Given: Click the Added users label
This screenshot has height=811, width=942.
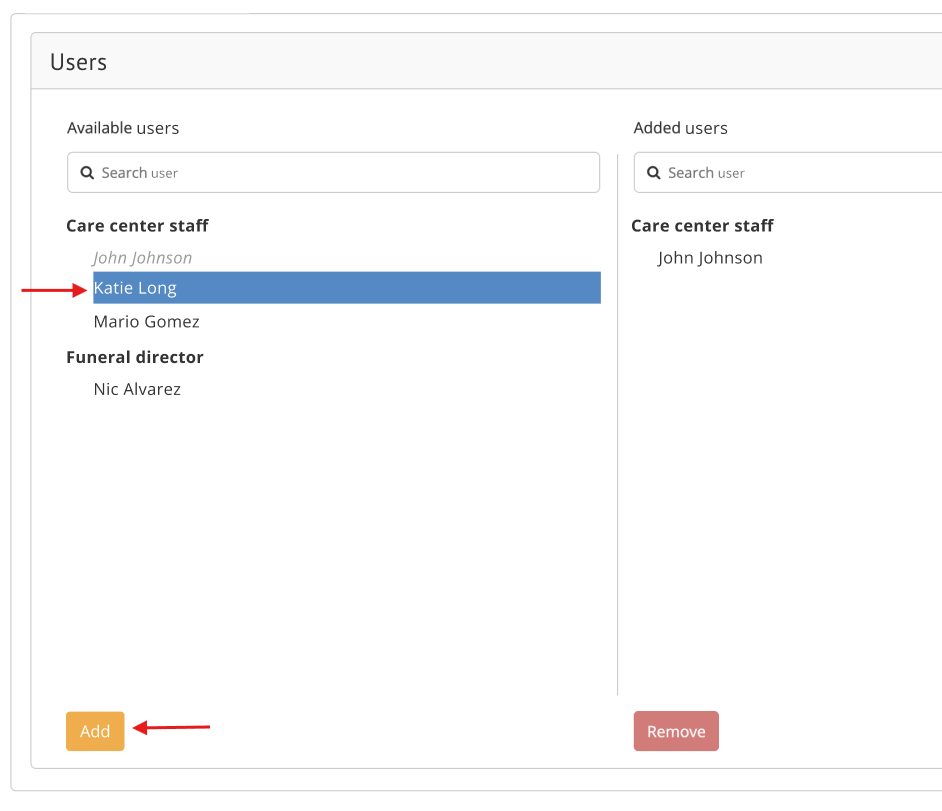Looking at the screenshot, I should 680,128.
